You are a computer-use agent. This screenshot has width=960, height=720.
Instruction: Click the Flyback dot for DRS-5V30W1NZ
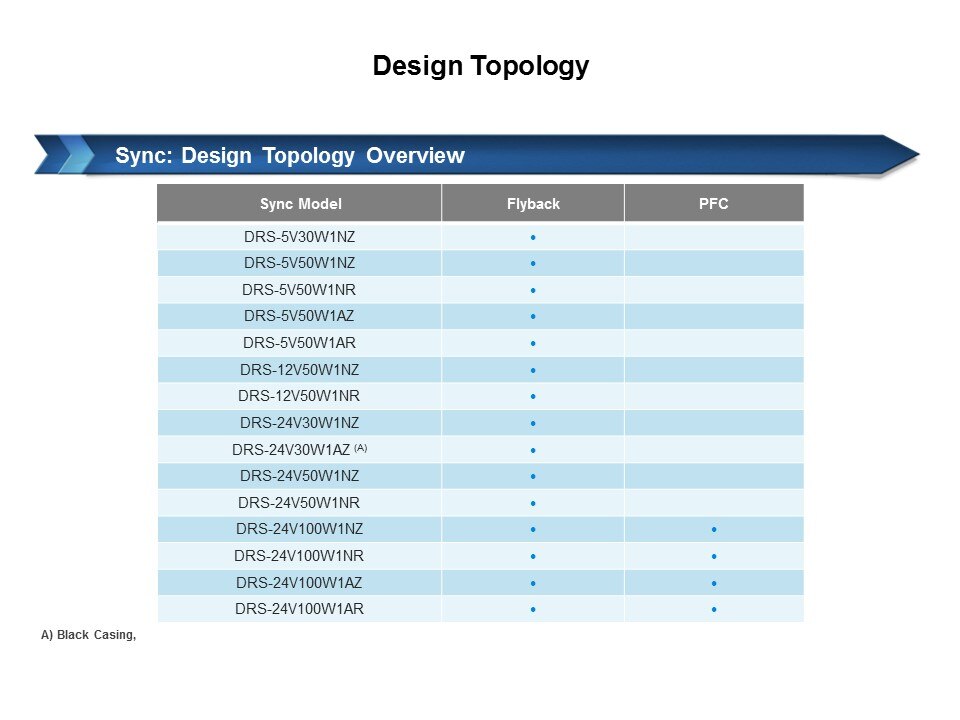534,237
